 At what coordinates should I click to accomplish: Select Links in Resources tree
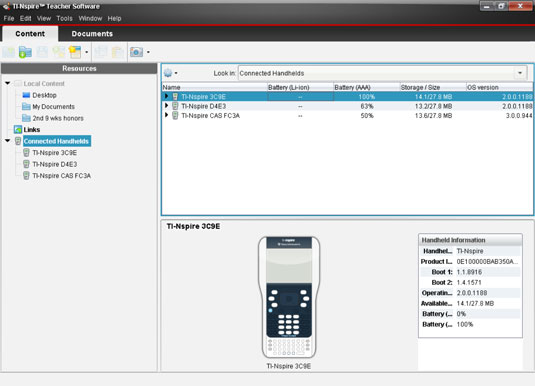point(32,130)
